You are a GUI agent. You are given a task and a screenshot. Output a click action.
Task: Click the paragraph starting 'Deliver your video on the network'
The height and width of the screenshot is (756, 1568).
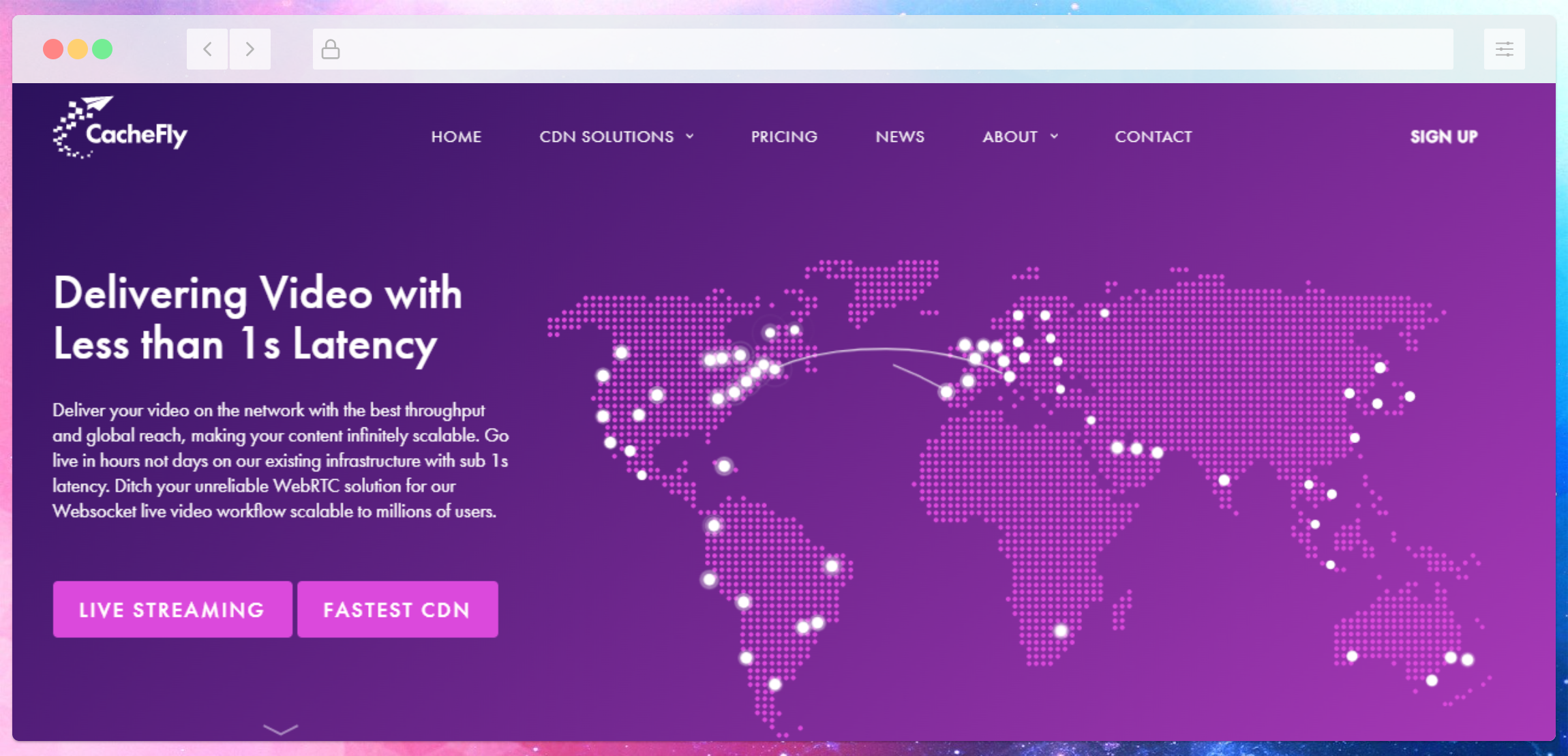(281, 461)
